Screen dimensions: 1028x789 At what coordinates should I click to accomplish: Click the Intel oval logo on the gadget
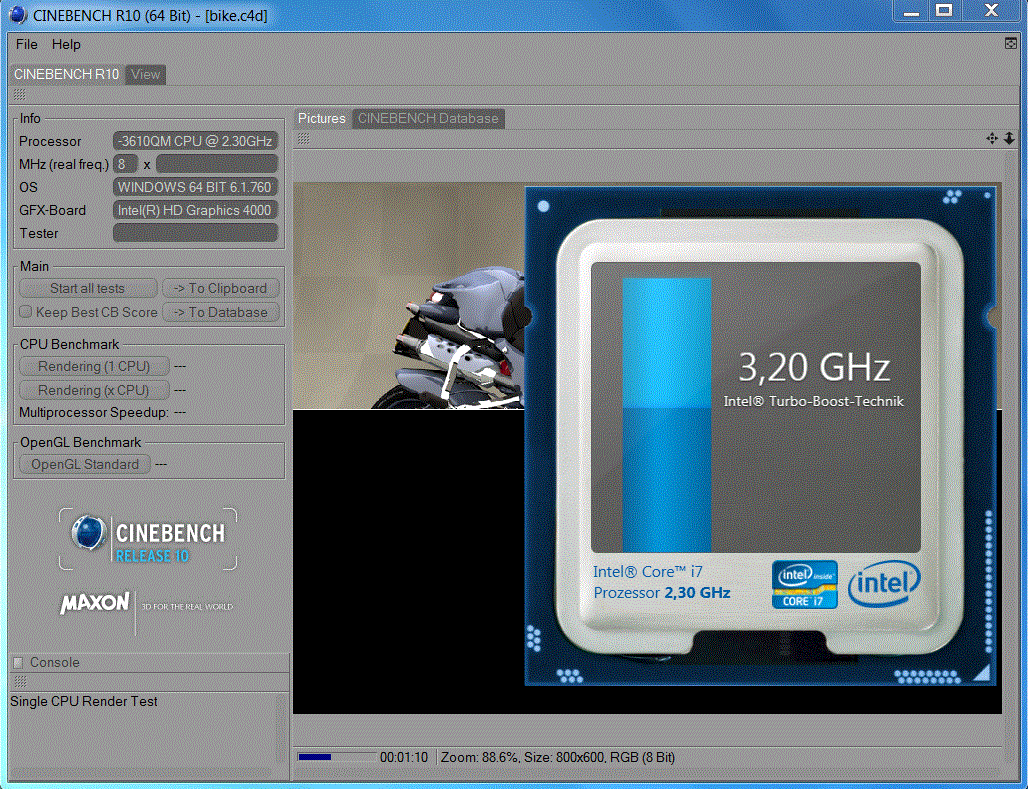tap(884, 582)
